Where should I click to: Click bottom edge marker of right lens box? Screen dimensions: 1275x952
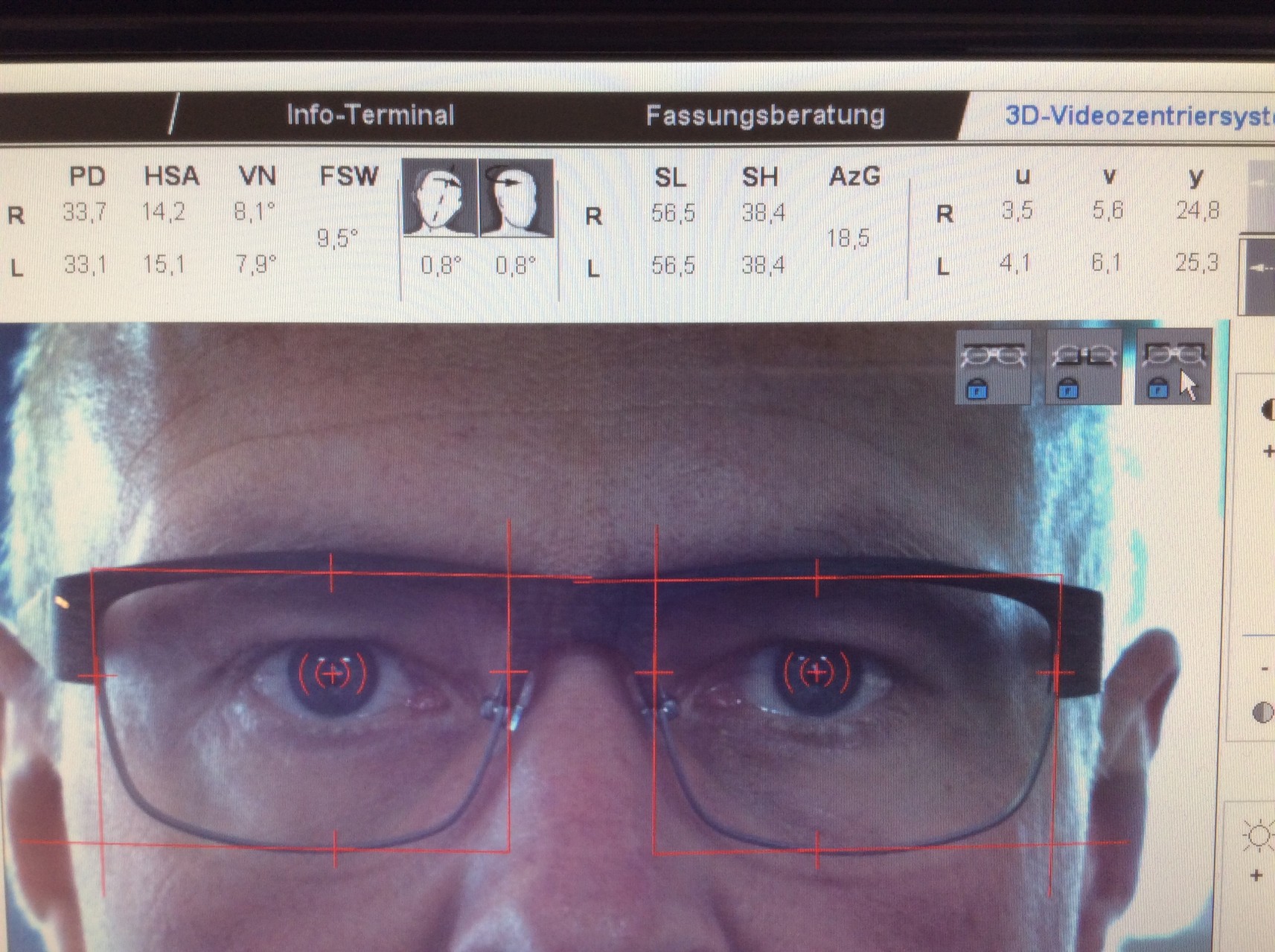335,849
